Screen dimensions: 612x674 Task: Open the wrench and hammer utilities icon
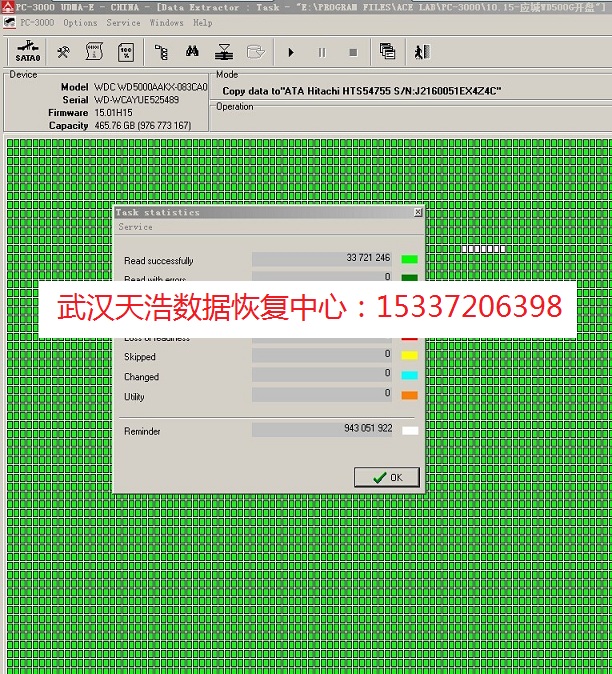click(x=63, y=51)
